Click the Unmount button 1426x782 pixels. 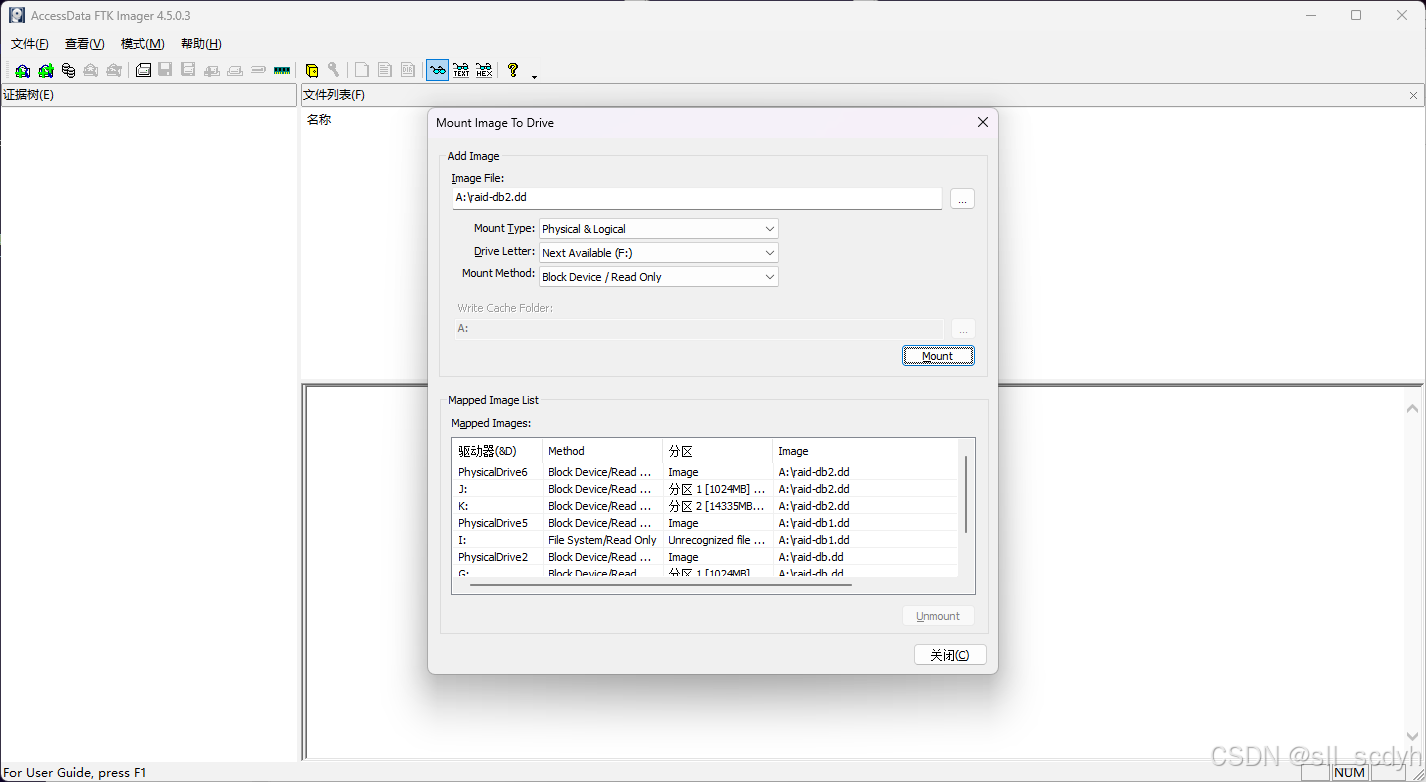point(938,616)
